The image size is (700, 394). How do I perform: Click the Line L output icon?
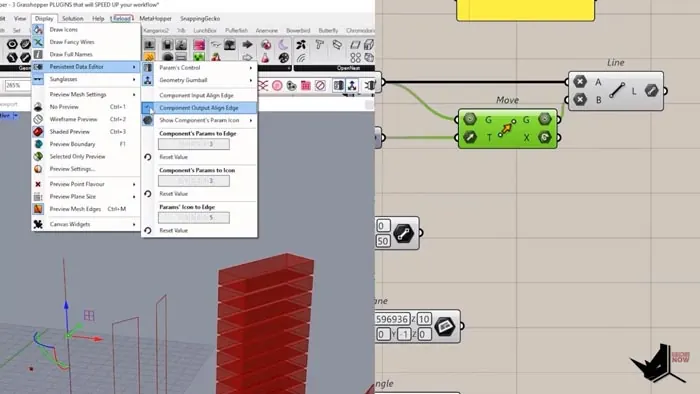tap(651, 91)
